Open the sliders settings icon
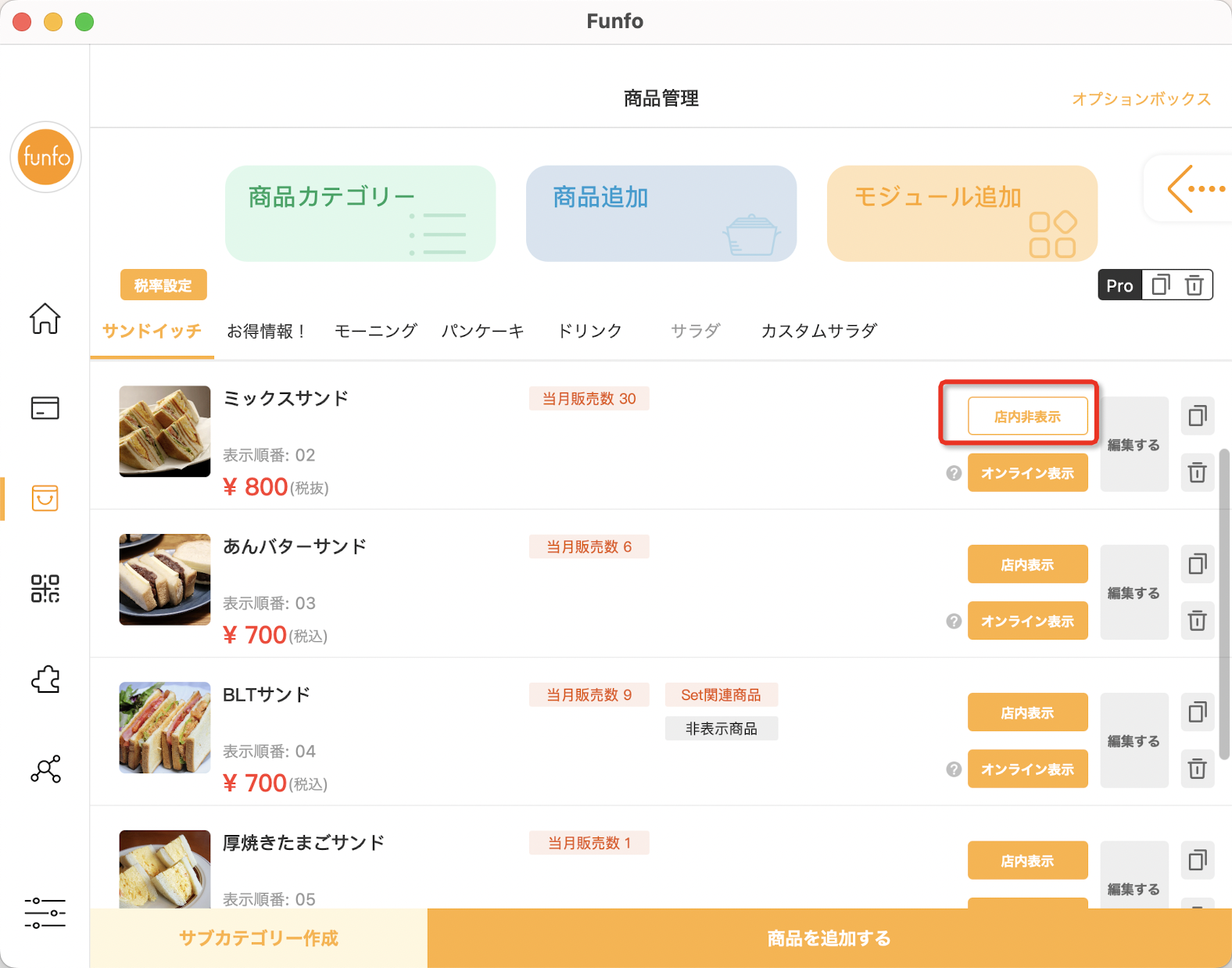 click(x=45, y=912)
